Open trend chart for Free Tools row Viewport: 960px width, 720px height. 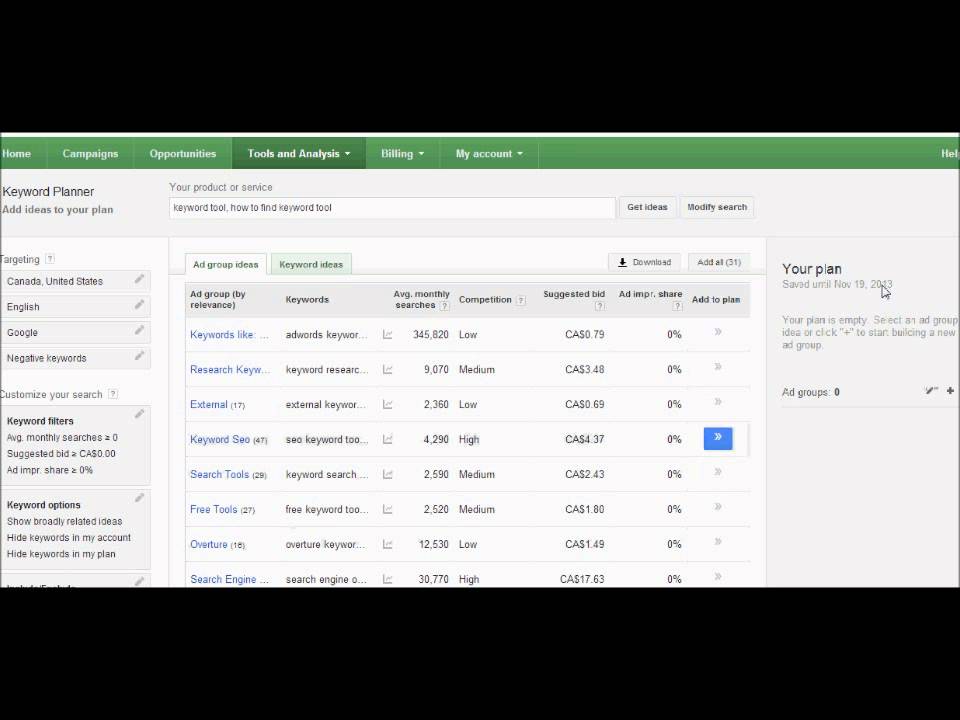pos(388,509)
